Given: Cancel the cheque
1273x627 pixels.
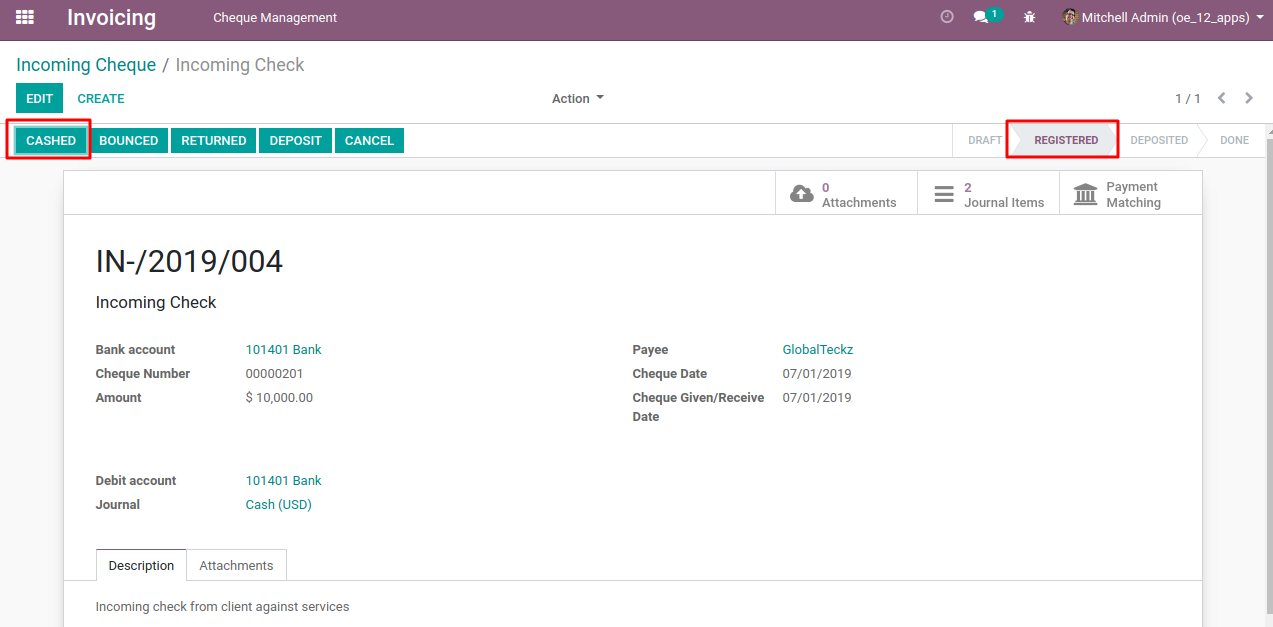Looking at the screenshot, I should 369,140.
